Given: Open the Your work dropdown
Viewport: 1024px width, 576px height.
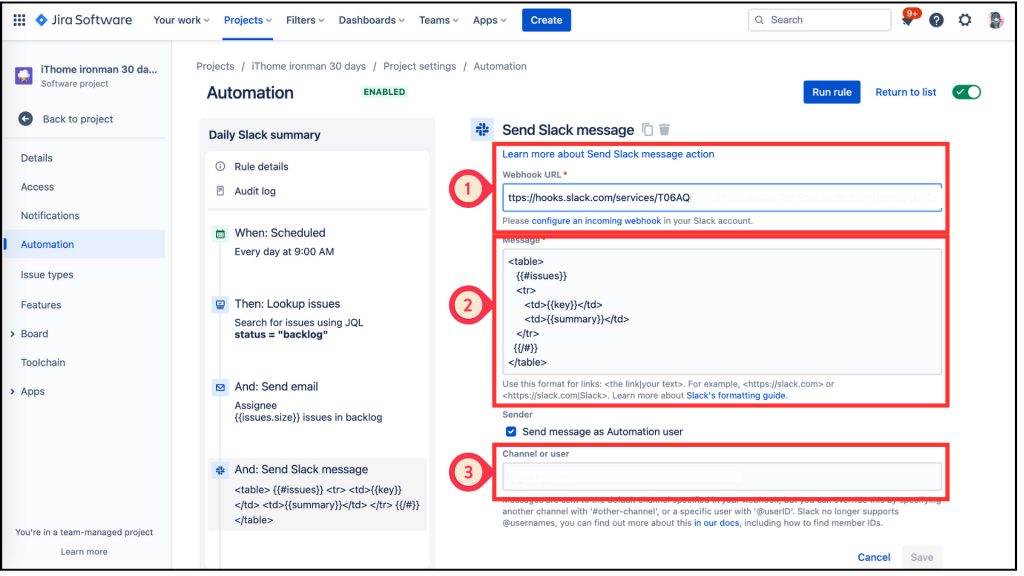Looking at the screenshot, I should 181,20.
